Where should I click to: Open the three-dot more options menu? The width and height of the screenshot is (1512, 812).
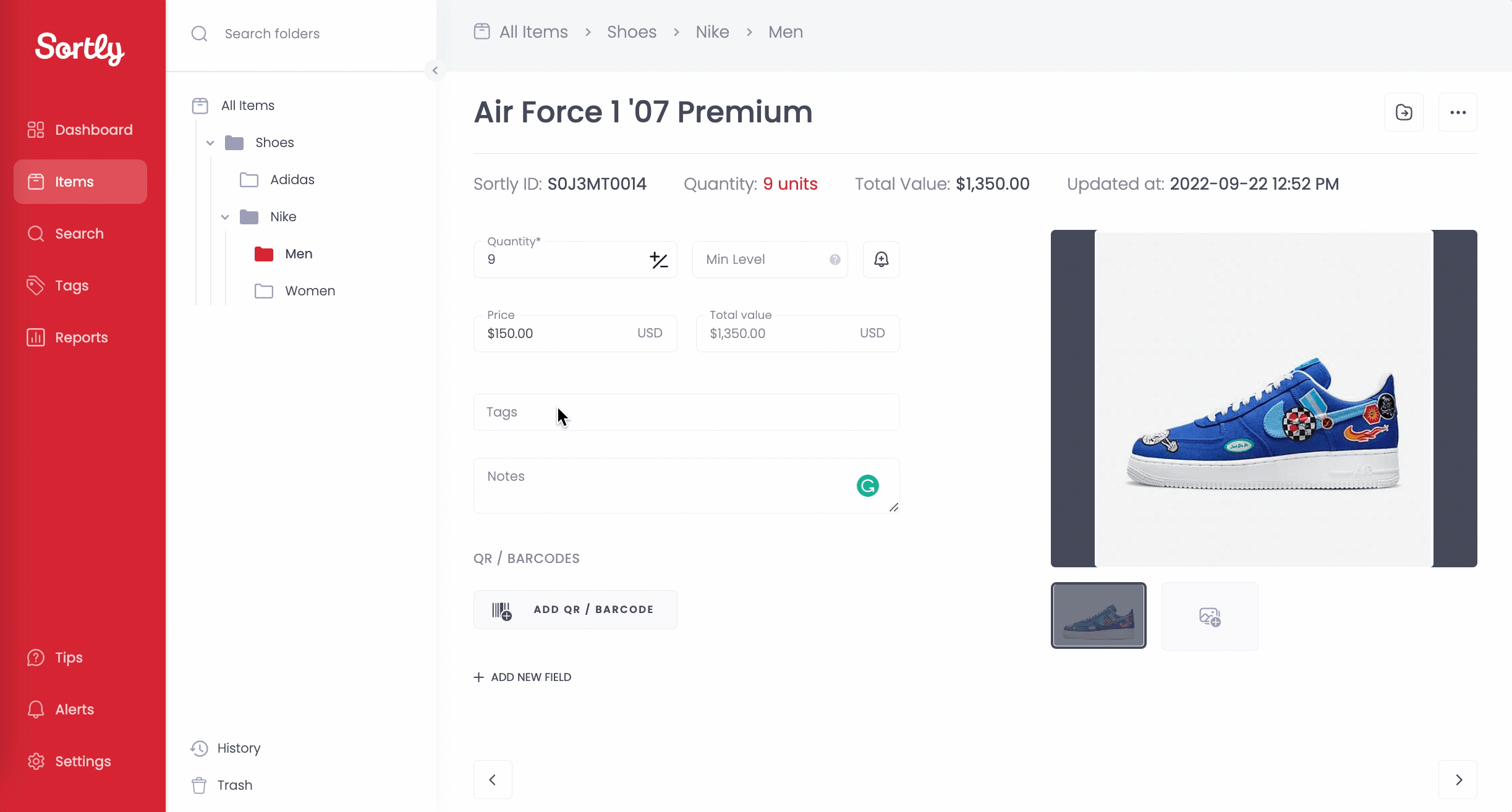(1458, 112)
